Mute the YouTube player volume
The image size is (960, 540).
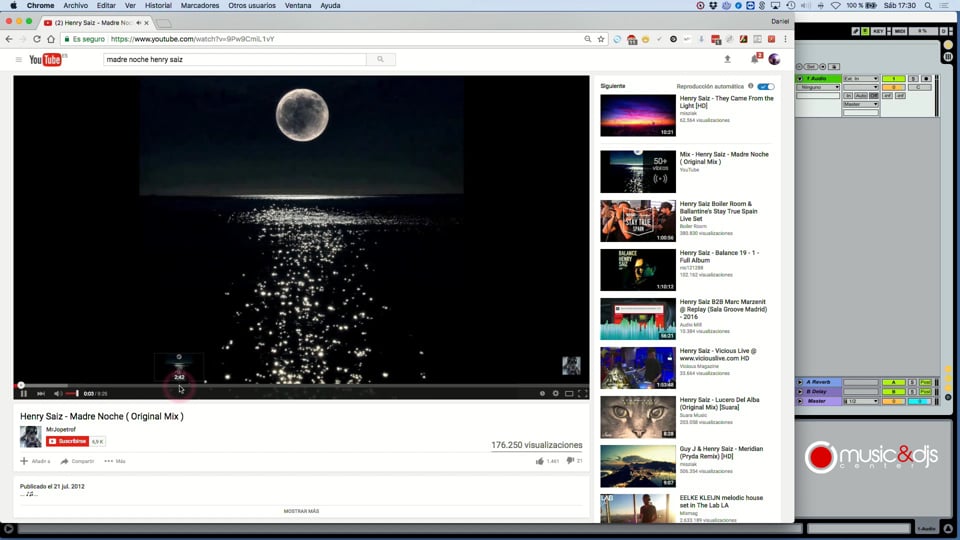click(58, 394)
